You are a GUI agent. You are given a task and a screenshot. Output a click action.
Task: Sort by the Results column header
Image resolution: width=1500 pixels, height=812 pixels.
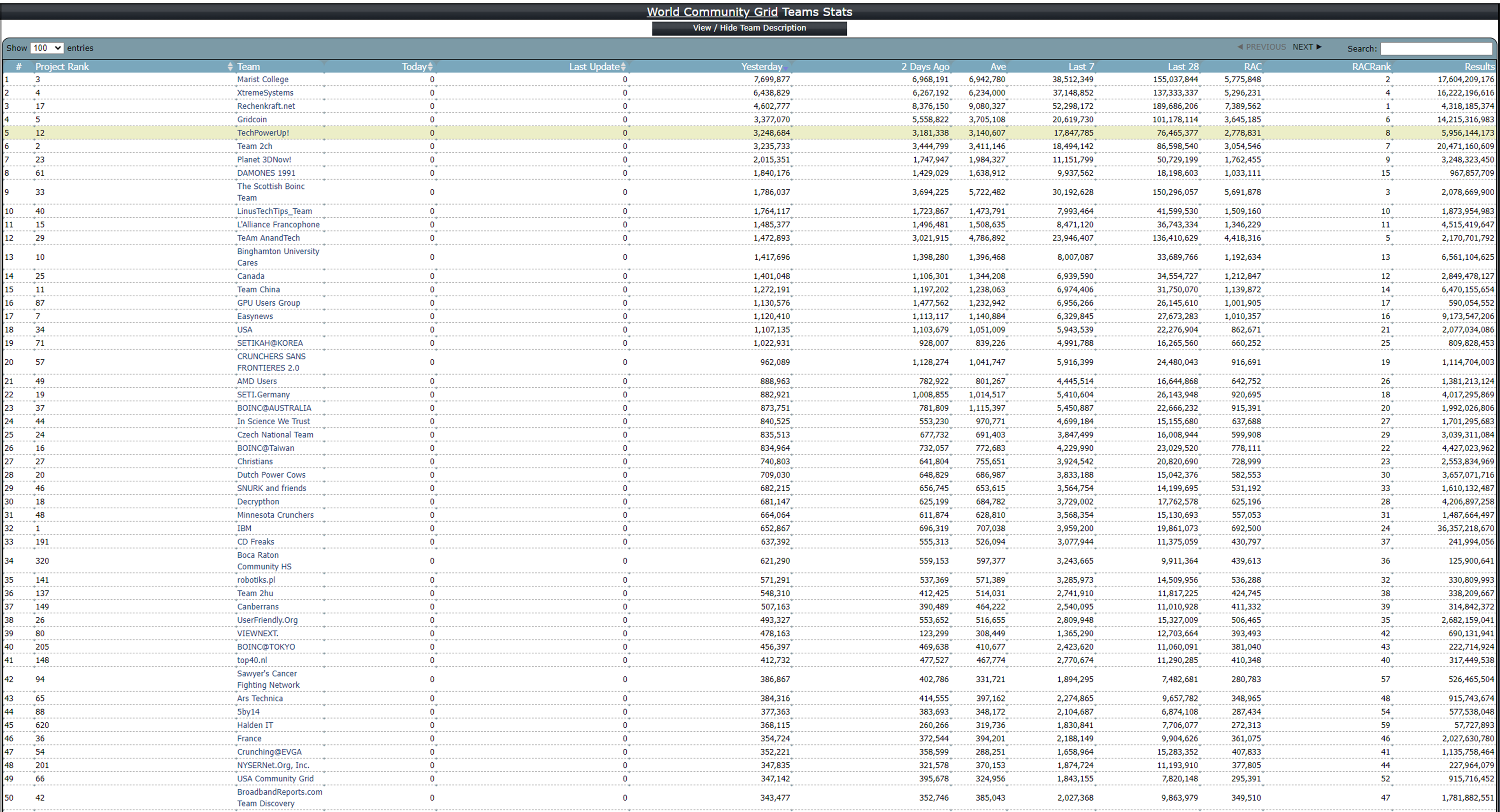coord(1480,66)
